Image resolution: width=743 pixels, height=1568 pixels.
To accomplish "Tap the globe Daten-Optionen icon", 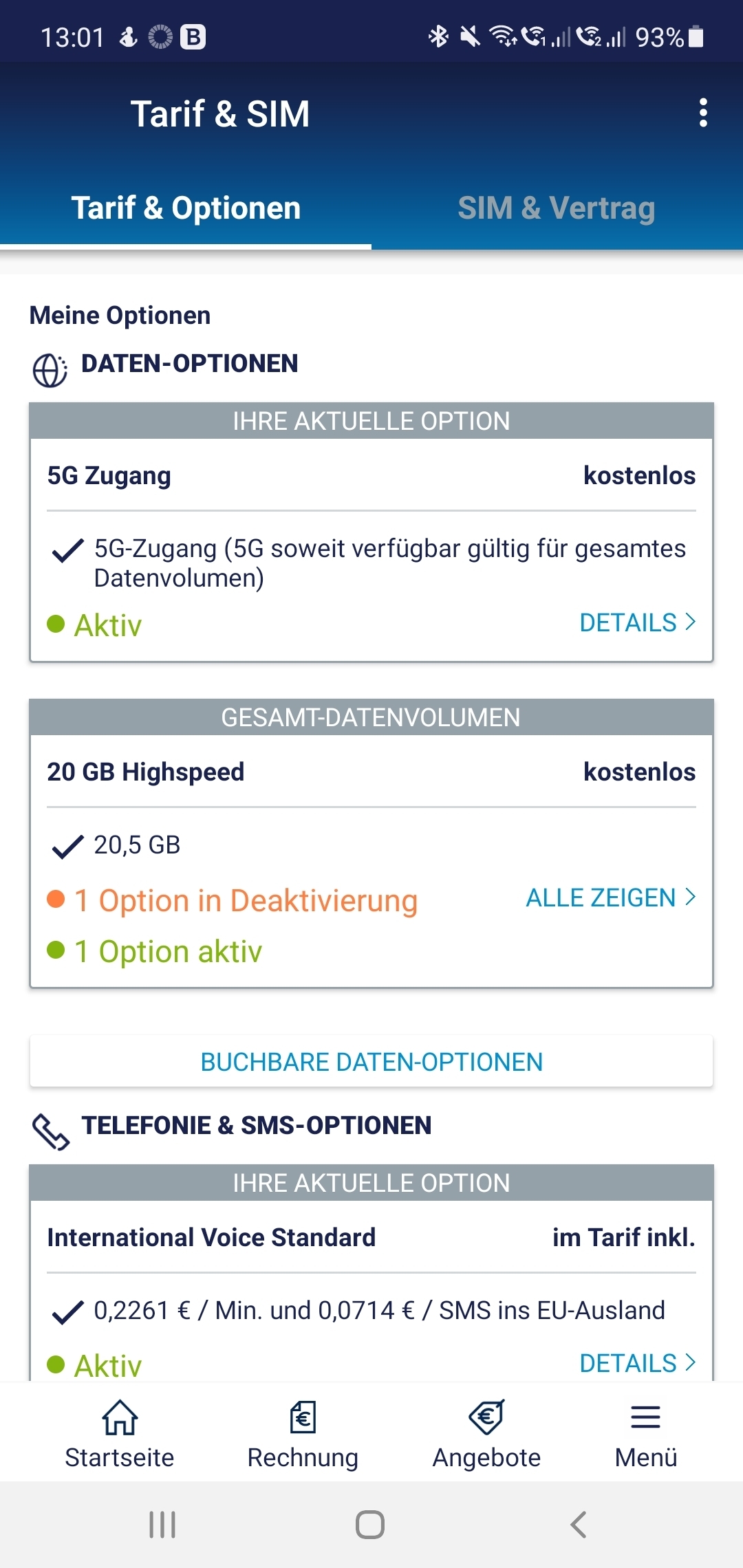I will tap(50, 370).
